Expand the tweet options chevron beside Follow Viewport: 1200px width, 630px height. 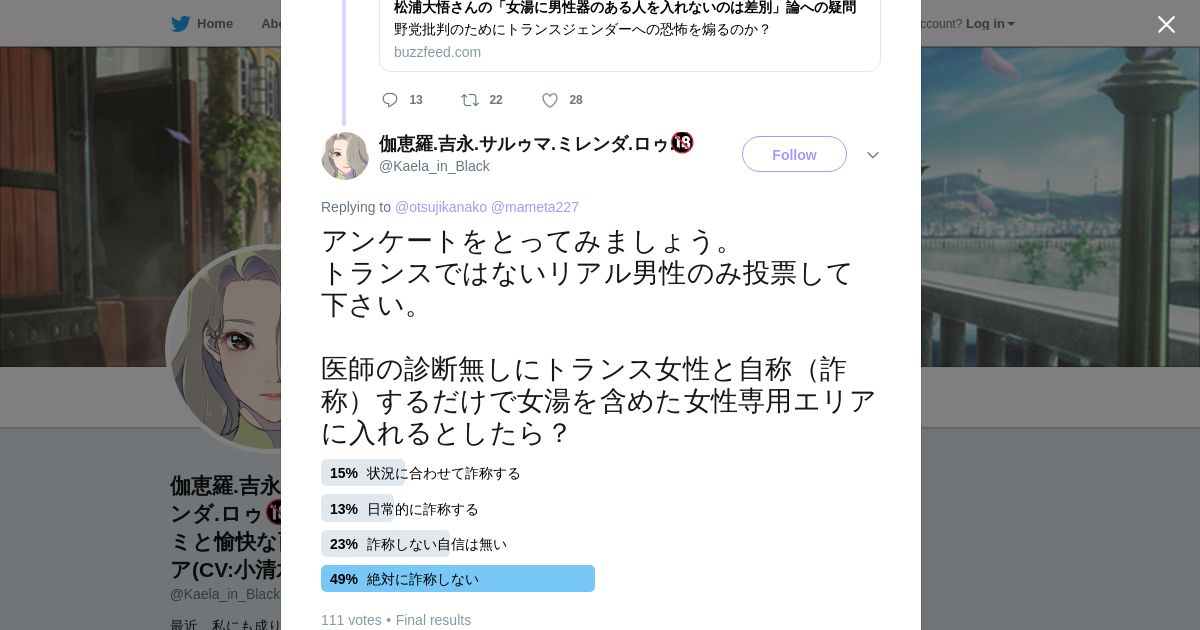tap(873, 155)
